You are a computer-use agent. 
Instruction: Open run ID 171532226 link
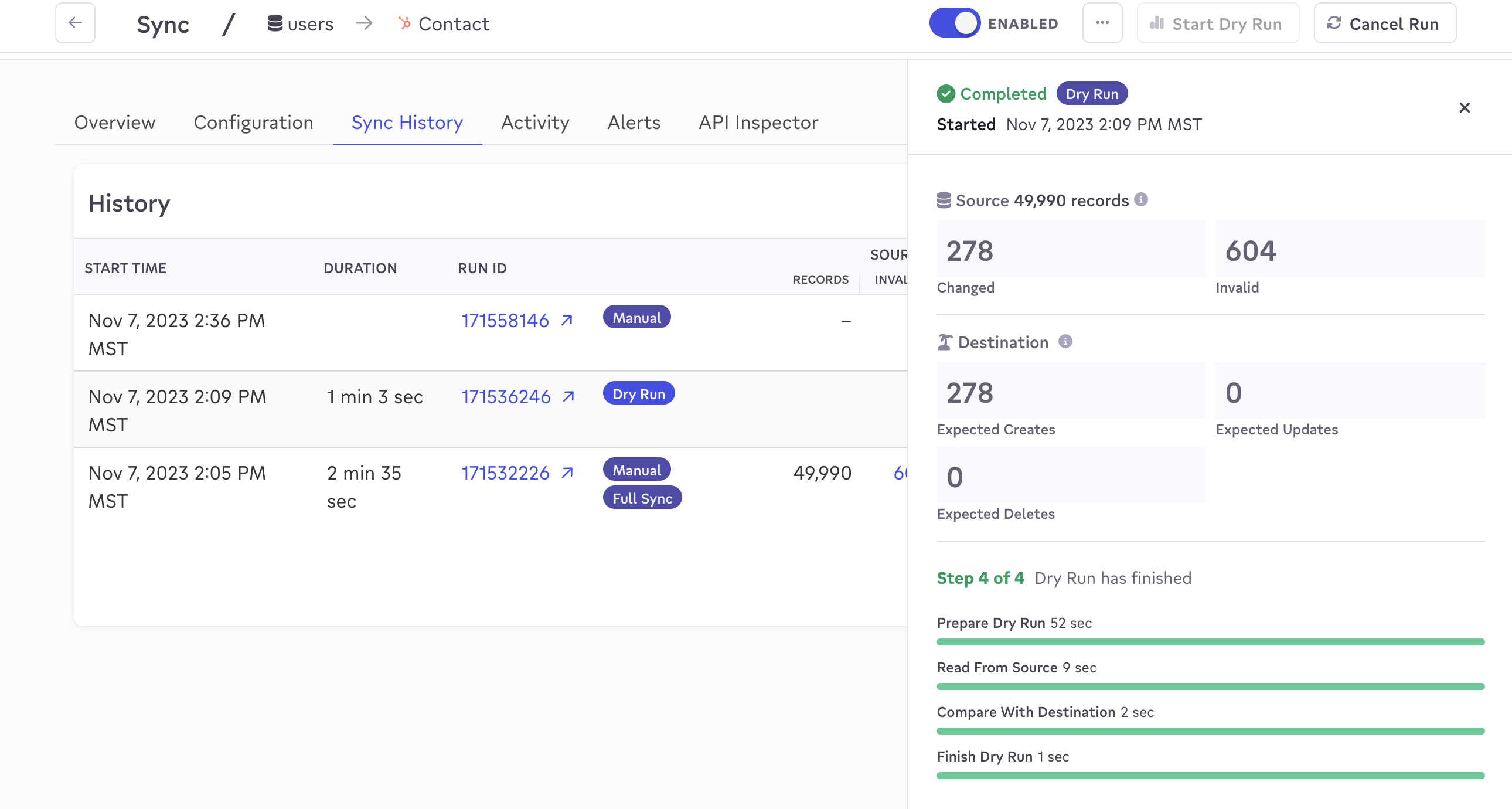pos(505,473)
